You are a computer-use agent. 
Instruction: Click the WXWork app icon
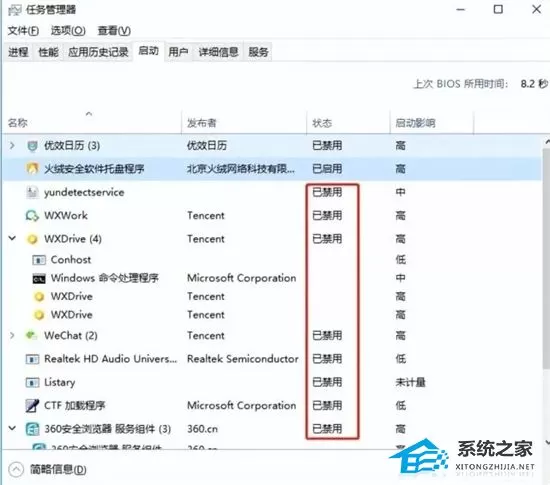32,215
